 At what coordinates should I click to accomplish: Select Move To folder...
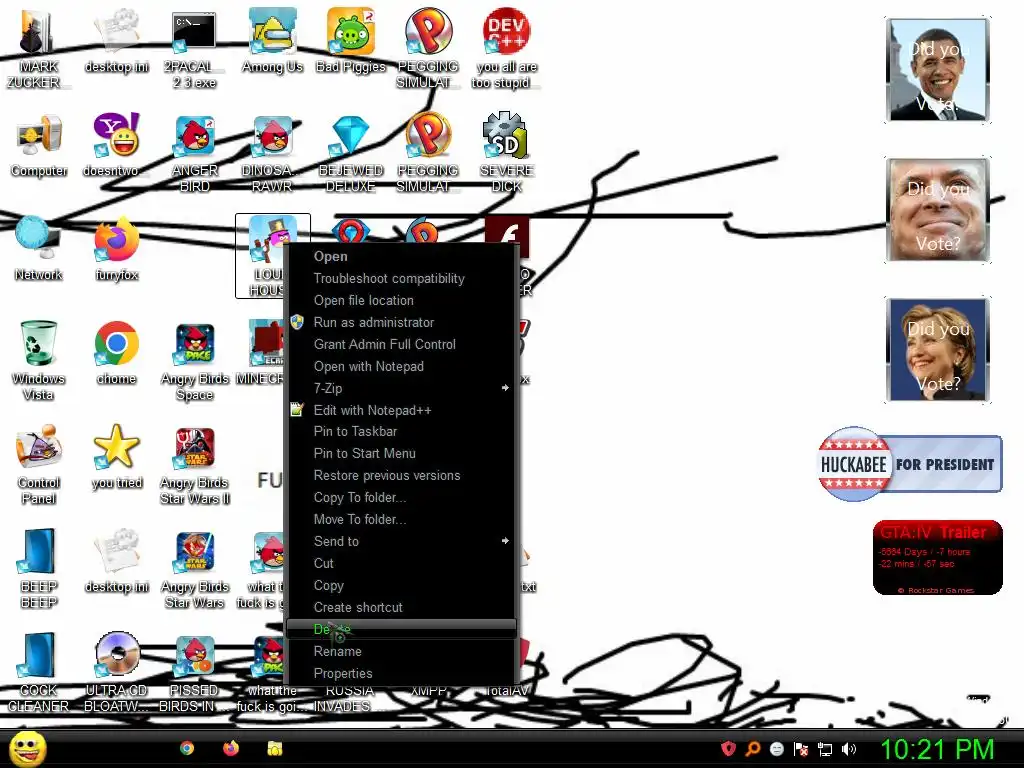click(x=402, y=519)
